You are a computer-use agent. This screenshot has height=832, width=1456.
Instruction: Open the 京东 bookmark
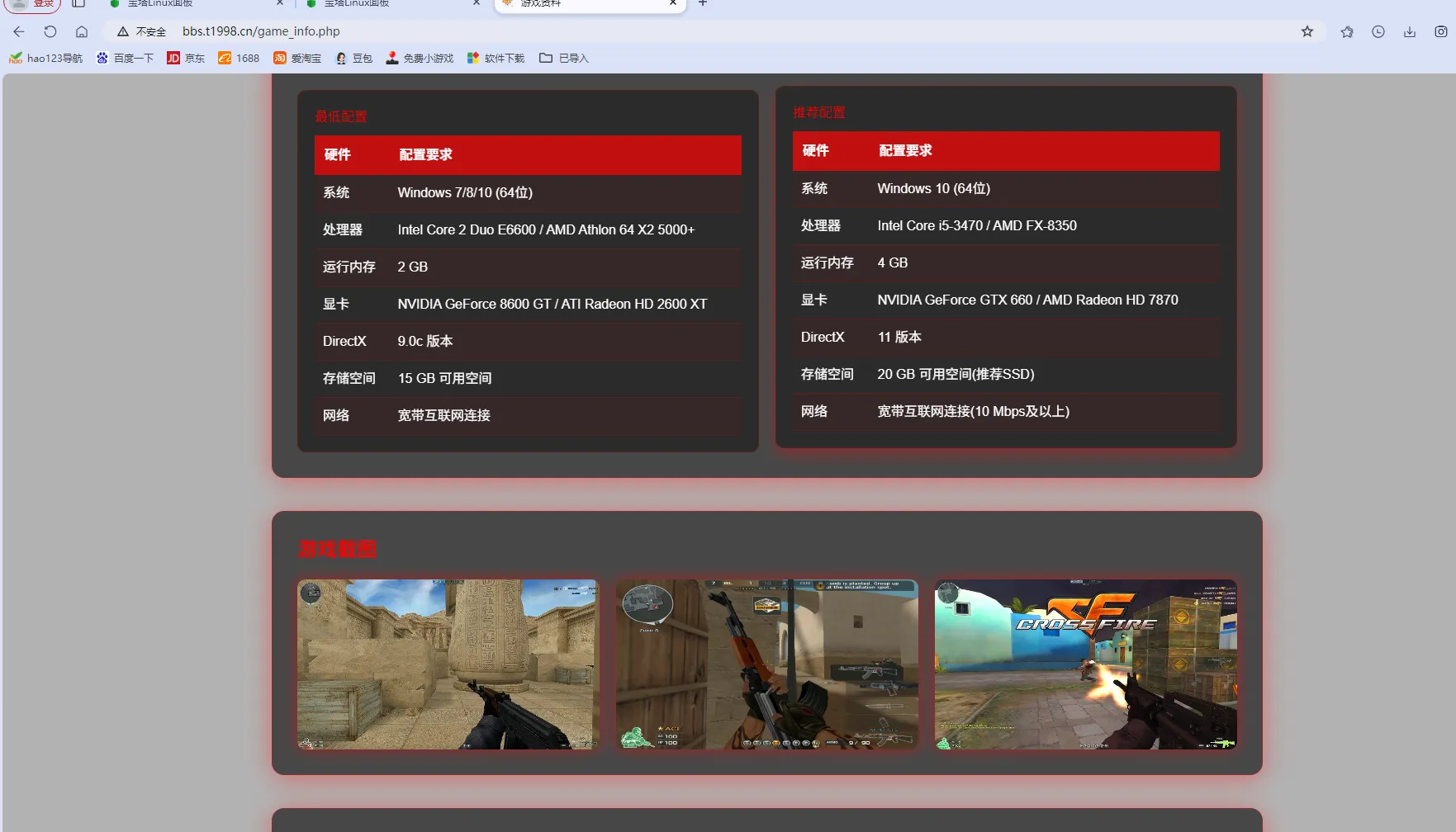pos(186,58)
